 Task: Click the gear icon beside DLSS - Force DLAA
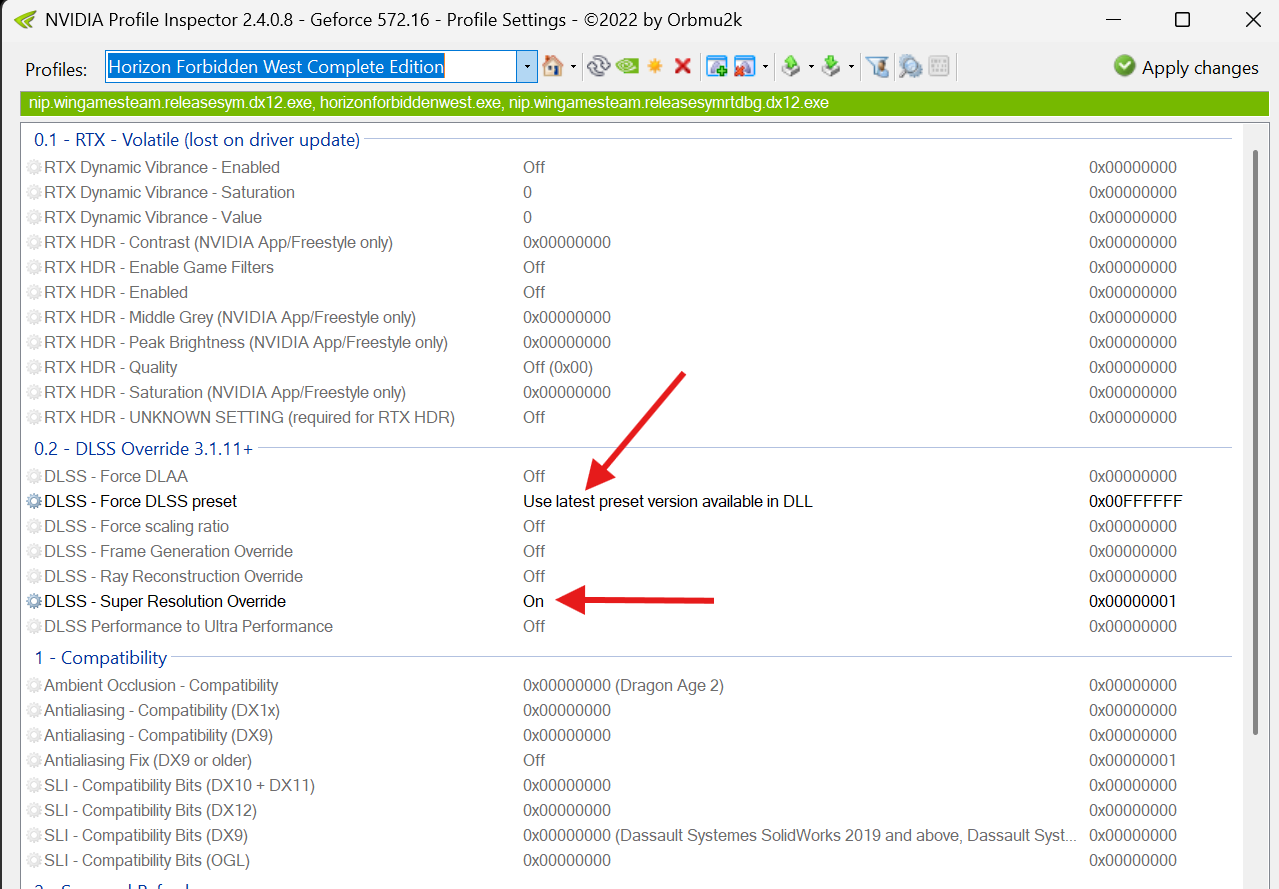tap(34, 476)
